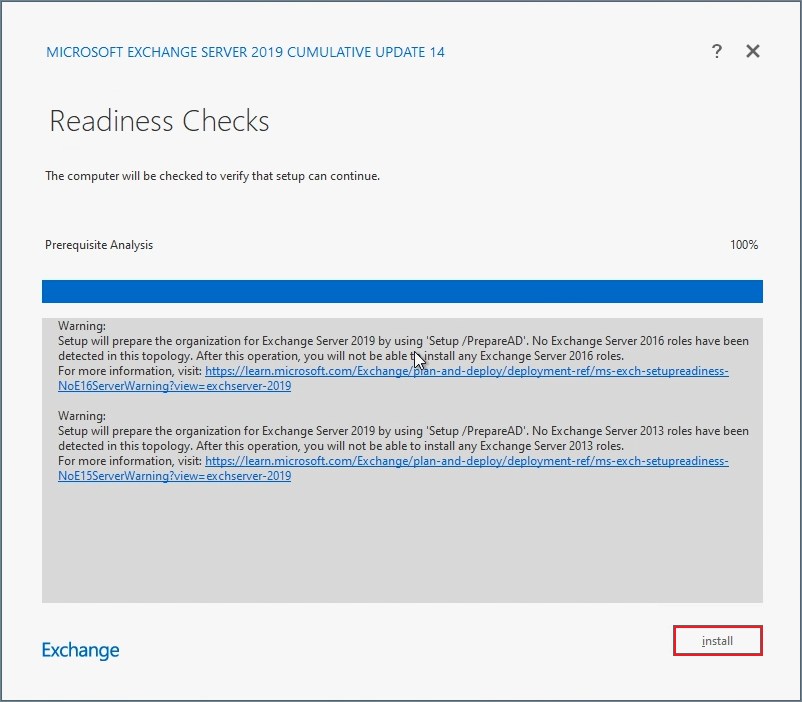This screenshot has height=702, width=802.
Task: Click the Exchange logo text
Action: (80, 650)
